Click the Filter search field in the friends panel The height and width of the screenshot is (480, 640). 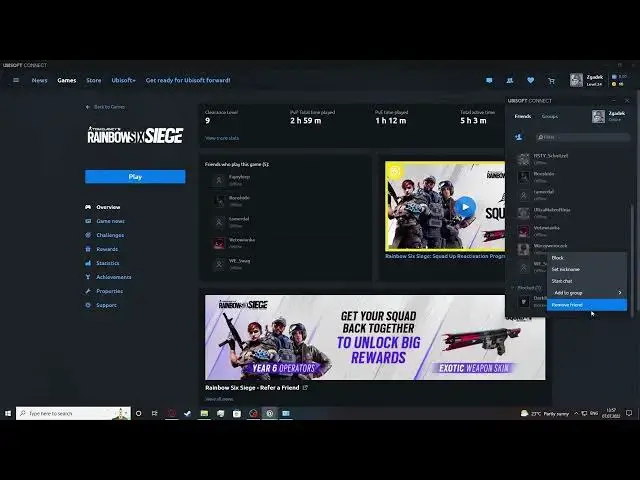(583, 137)
